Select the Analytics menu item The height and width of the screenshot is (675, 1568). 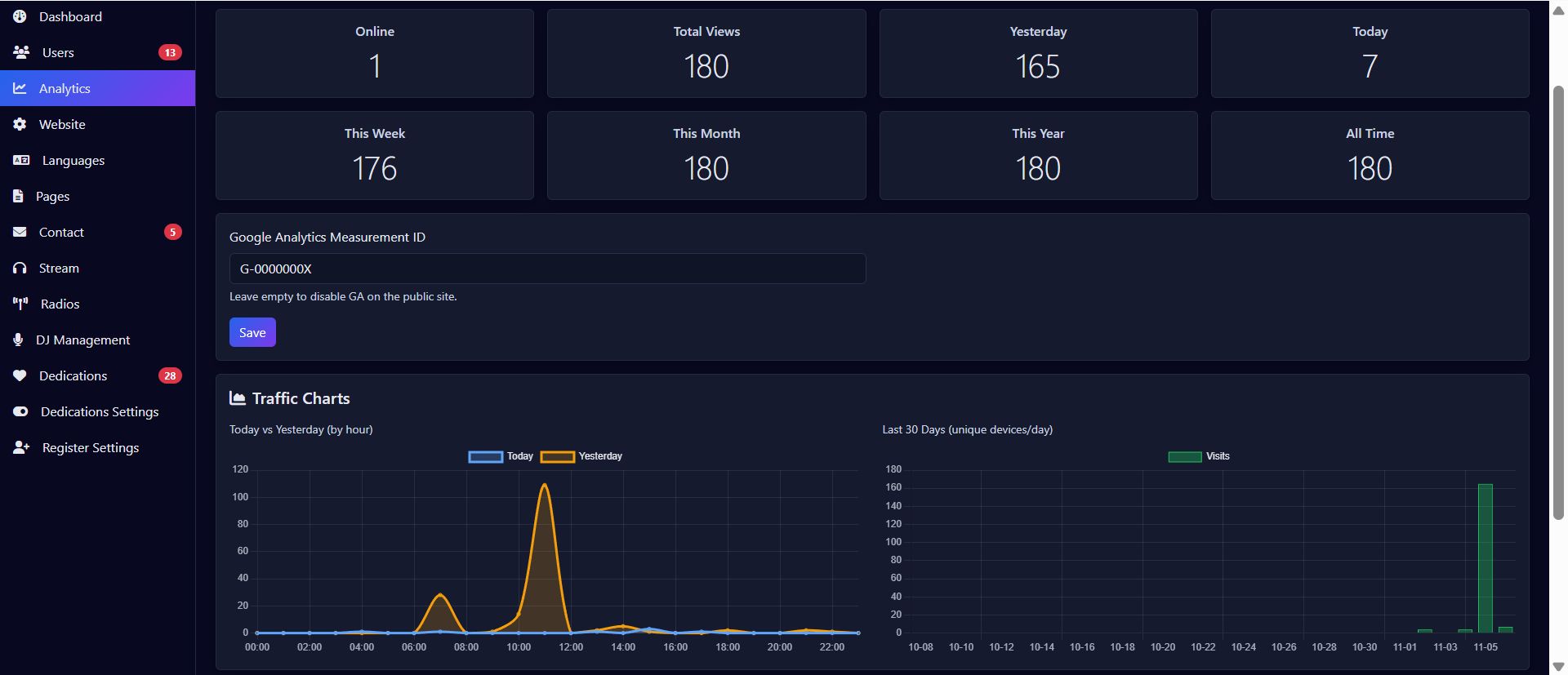[x=65, y=88]
